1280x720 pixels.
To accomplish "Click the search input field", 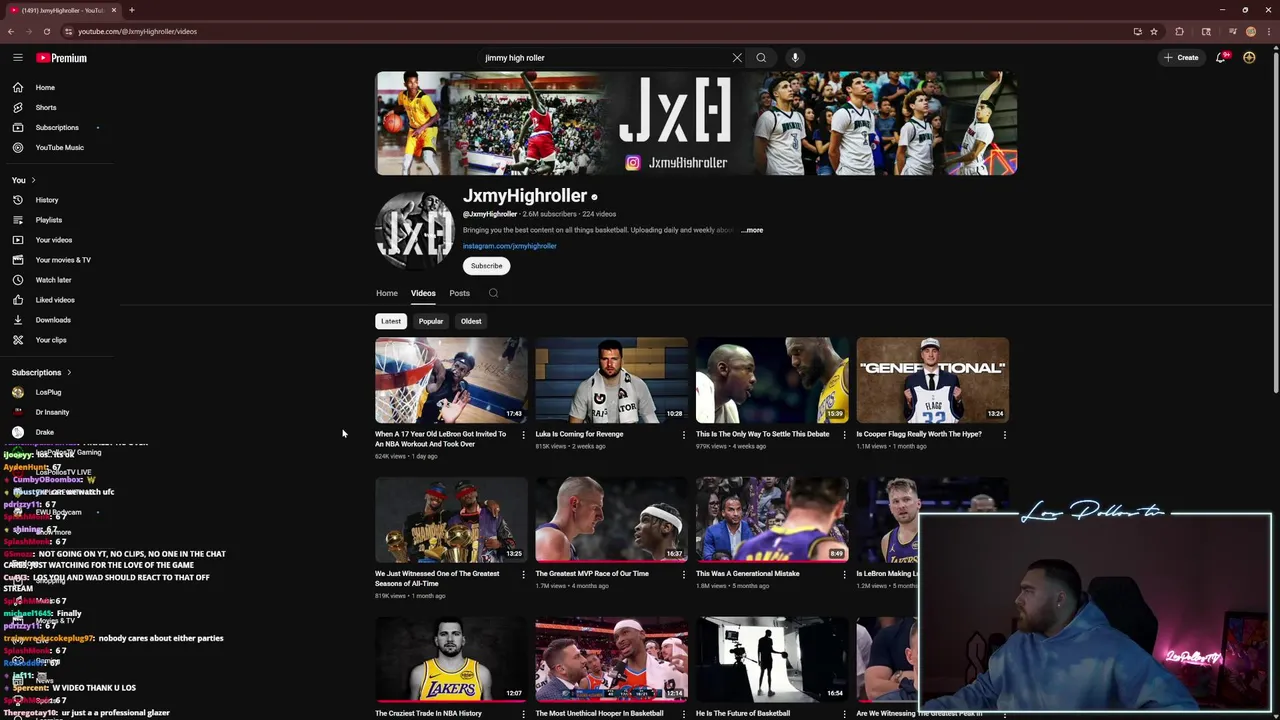I will click(x=605, y=58).
